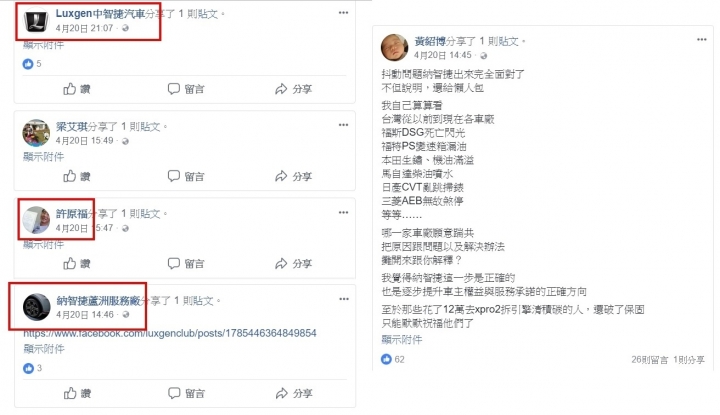Like the Luxgen中智捷汽車 shared post
Image resolution: width=720 pixels, height=415 pixels.
coord(77,89)
